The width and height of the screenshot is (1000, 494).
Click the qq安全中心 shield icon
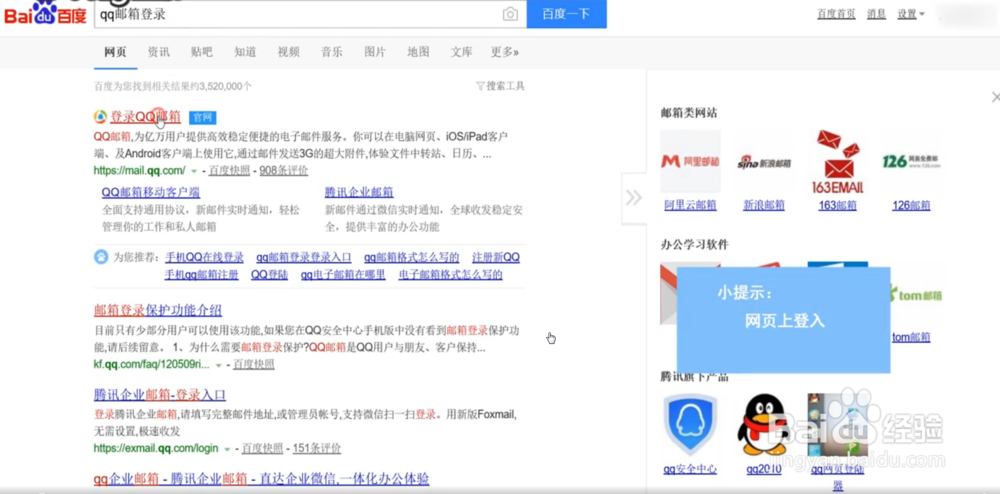(x=690, y=425)
